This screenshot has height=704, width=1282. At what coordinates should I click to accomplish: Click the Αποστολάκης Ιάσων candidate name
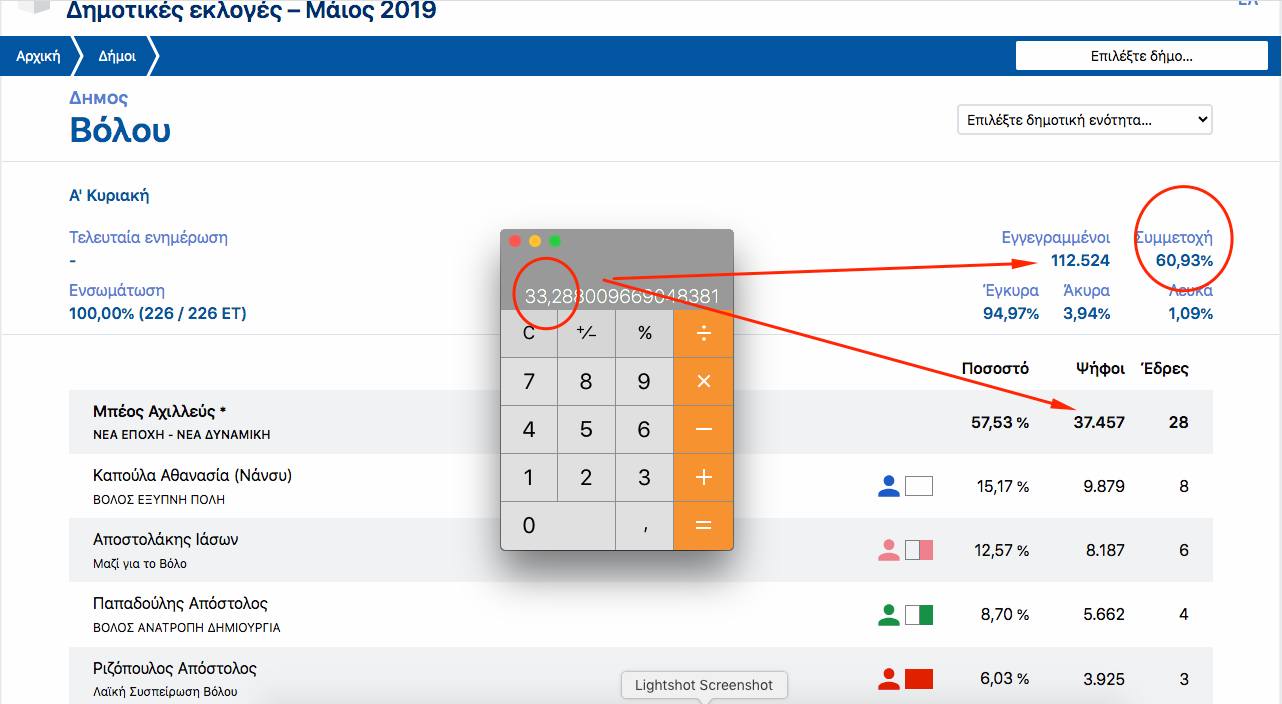(166, 539)
